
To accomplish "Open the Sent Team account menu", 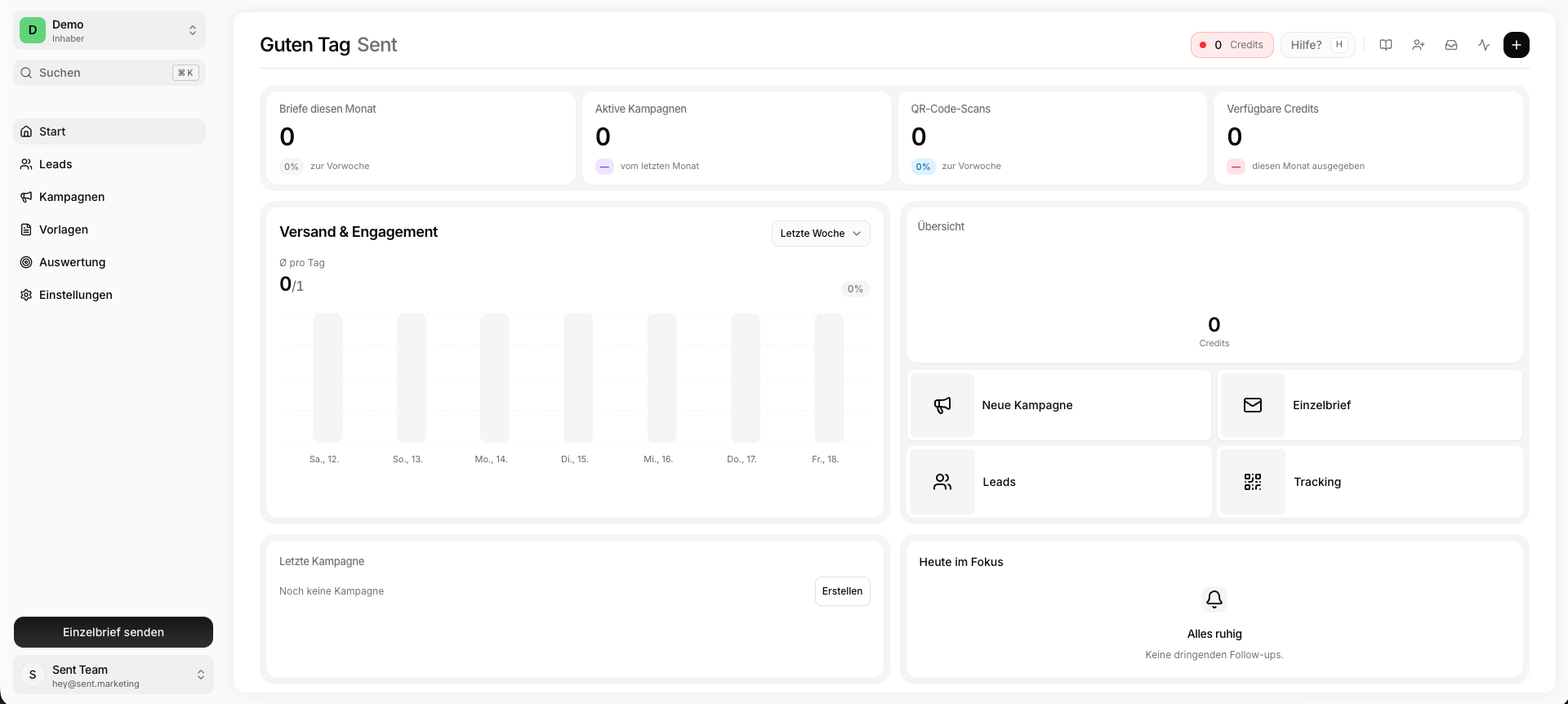I will [x=114, y=675].
